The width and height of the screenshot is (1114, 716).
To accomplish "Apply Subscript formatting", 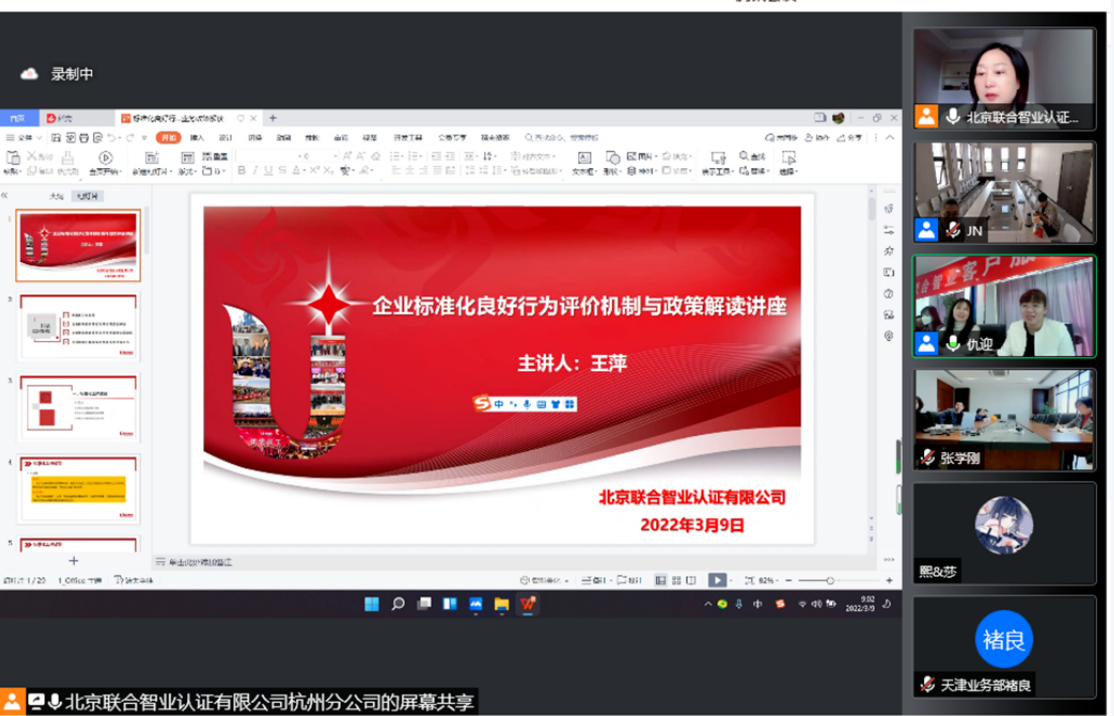I will 328,170.
